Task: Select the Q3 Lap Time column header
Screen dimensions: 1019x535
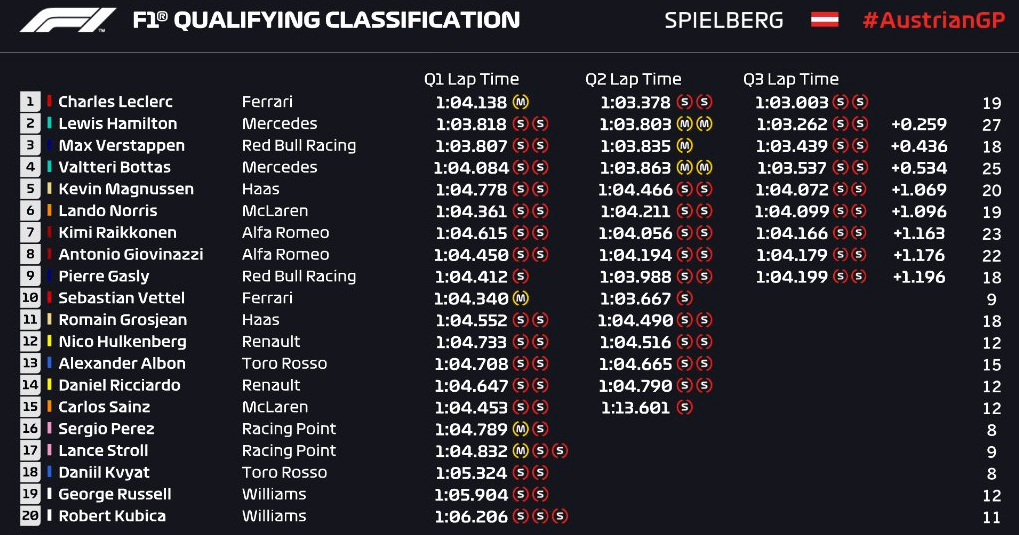Action: tap(791, 79)
